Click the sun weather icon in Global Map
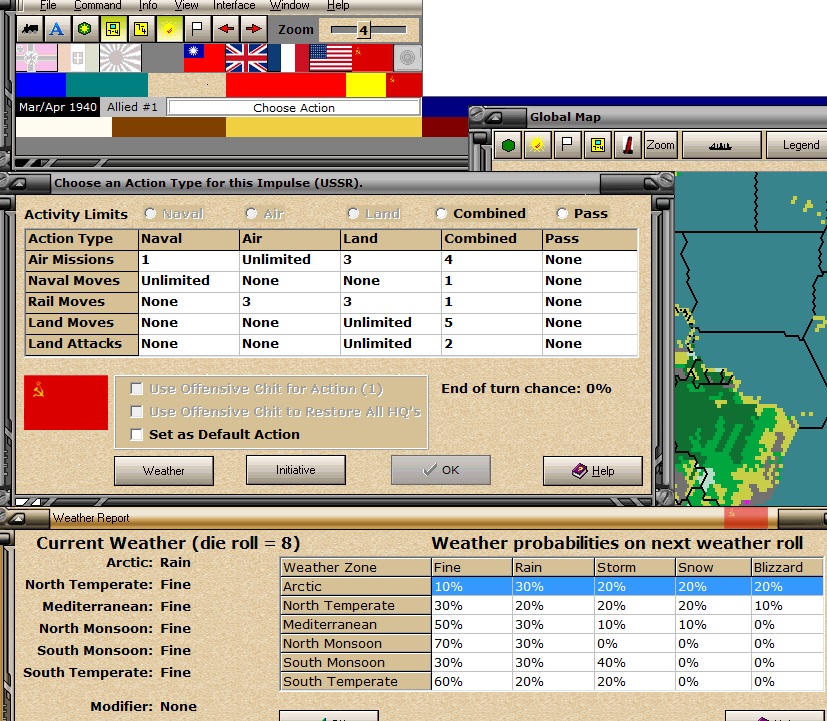The height and width of the screenshot is (721, 827). 537,145
